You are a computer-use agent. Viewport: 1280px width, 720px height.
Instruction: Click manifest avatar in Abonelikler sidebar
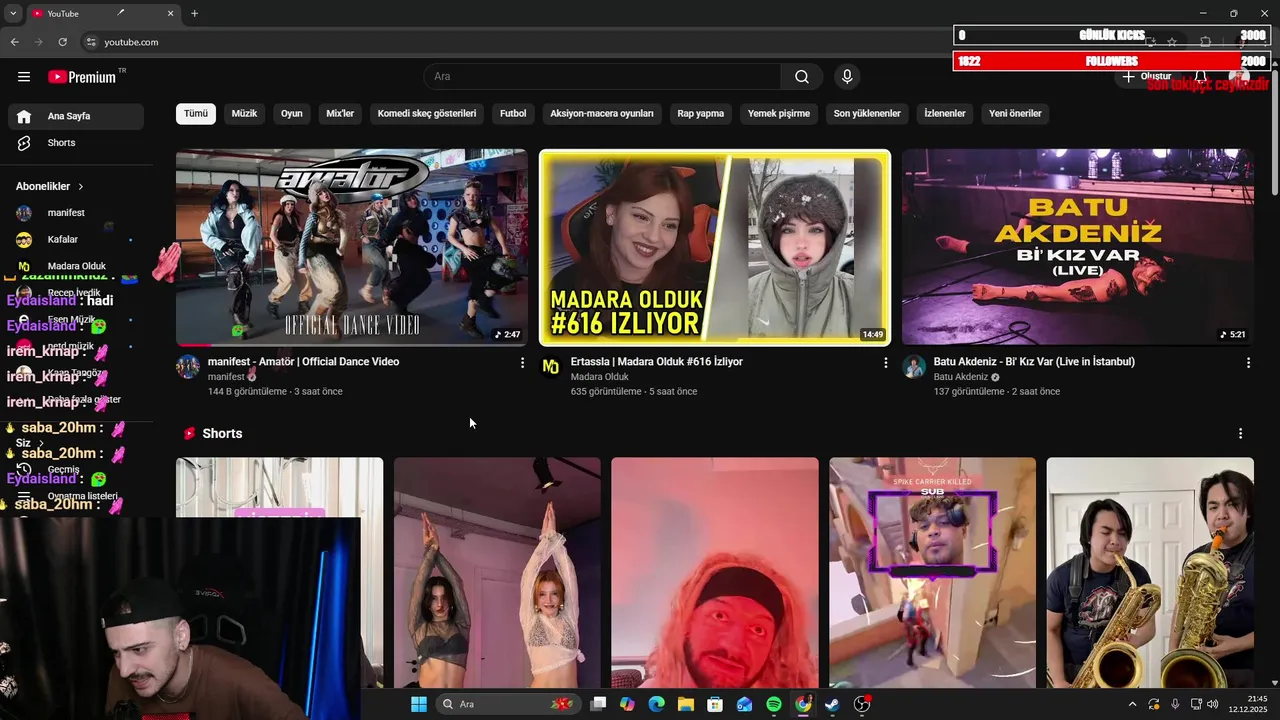point(24,213)
